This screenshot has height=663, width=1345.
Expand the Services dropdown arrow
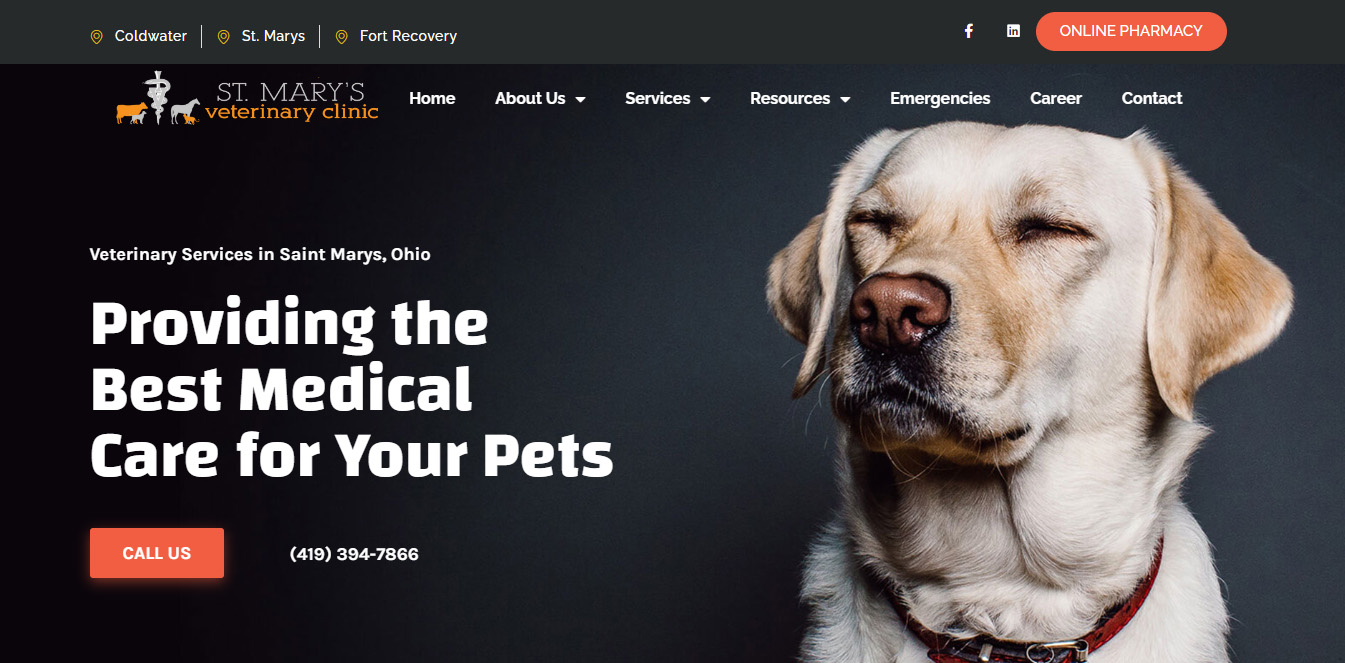(x=705, y=99)
